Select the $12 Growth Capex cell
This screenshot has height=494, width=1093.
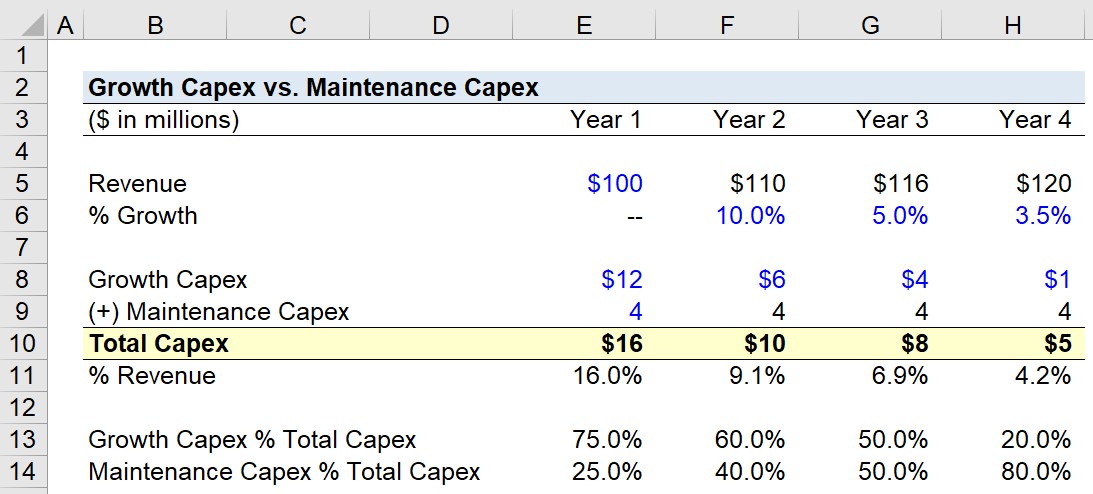click(x=622, y=279)
